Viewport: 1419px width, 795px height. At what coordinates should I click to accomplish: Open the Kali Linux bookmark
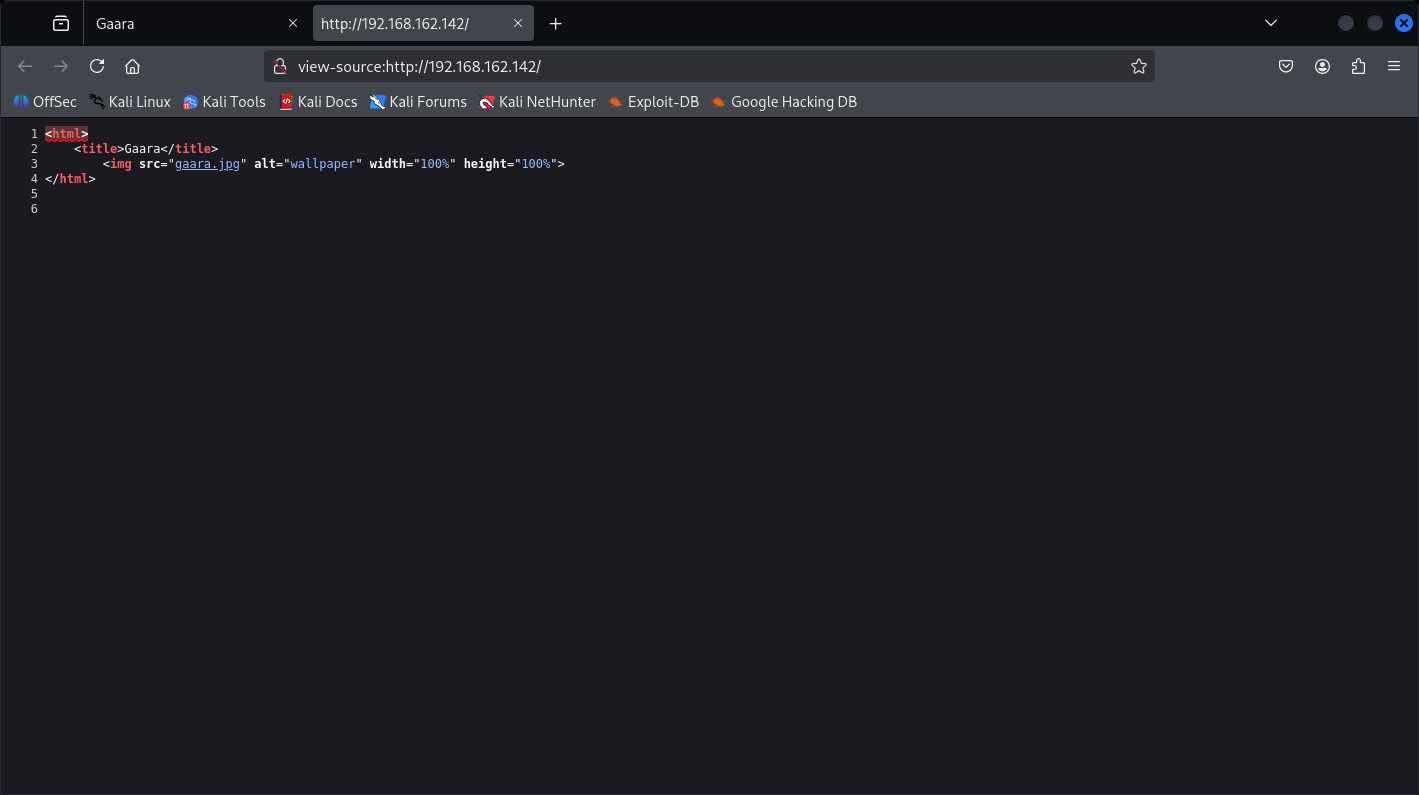tap(130, 101)
